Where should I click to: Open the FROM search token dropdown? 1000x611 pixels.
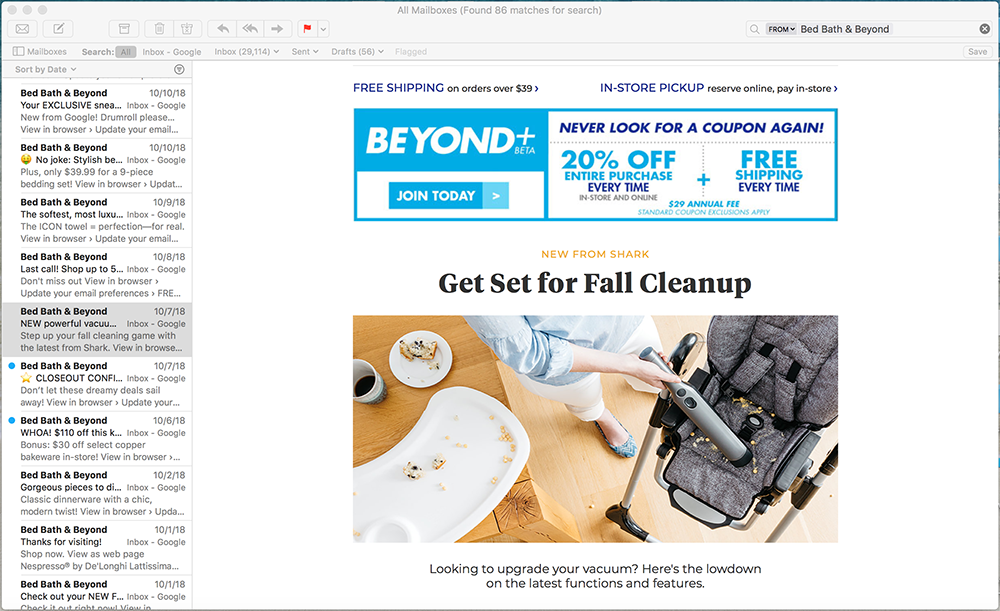[781, 29]
